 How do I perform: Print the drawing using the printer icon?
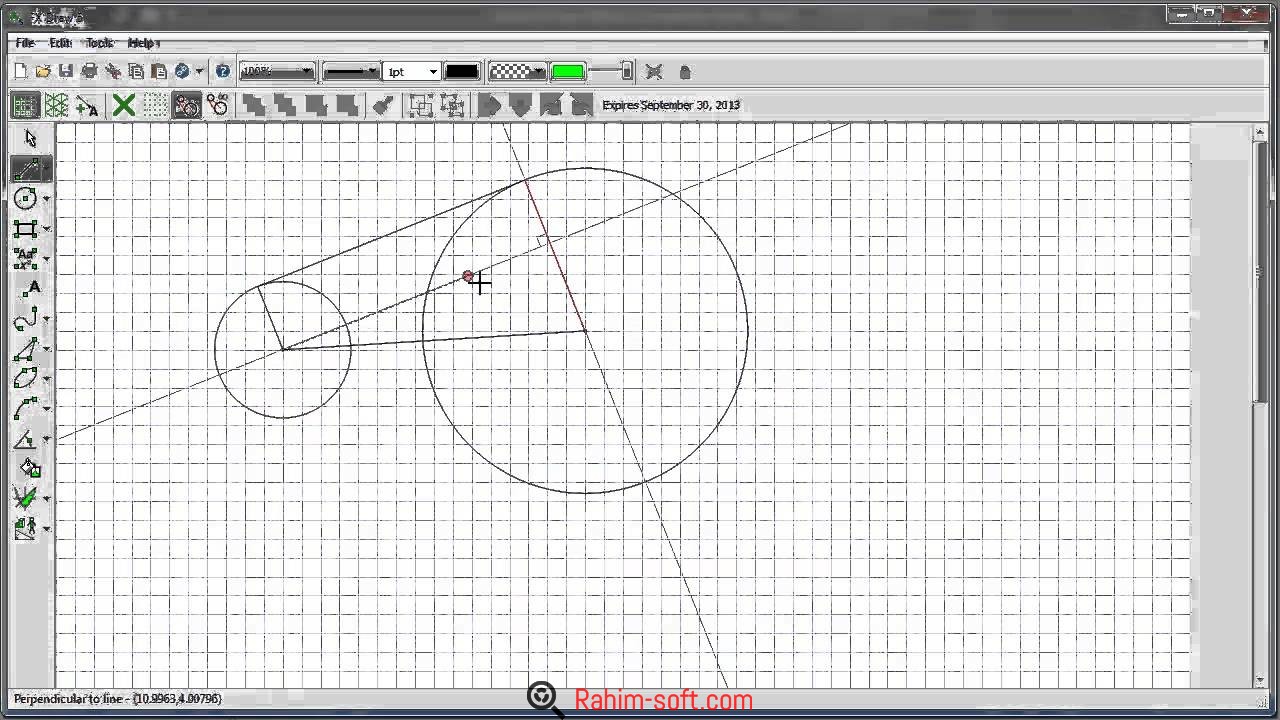tap(89, 72)
